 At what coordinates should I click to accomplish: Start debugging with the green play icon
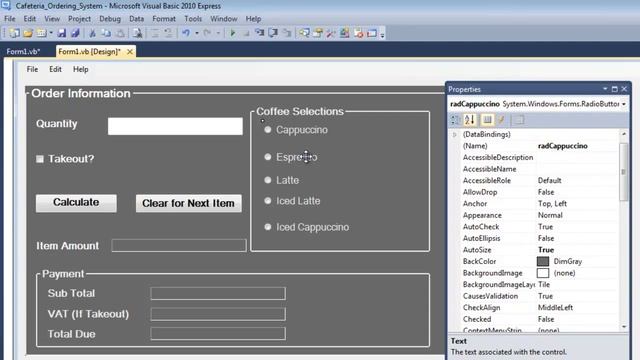233,33
